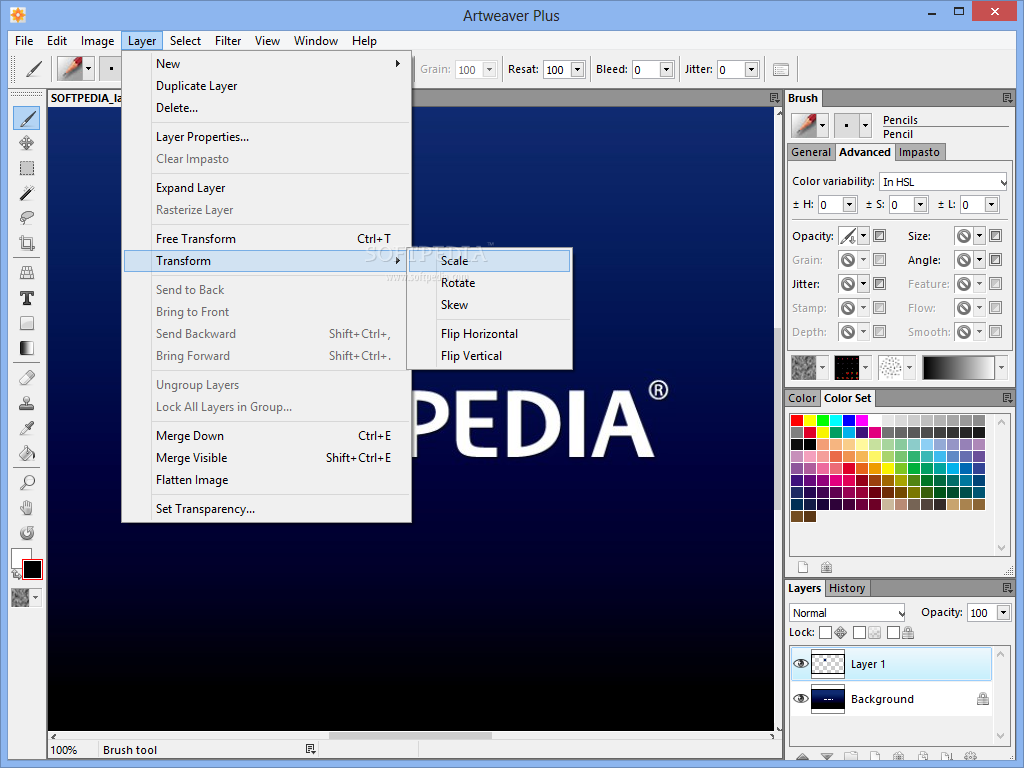Open H variability dropdown arrow
The height and width of the screenshot is (768, 1024).
click(x=849, y=205)
